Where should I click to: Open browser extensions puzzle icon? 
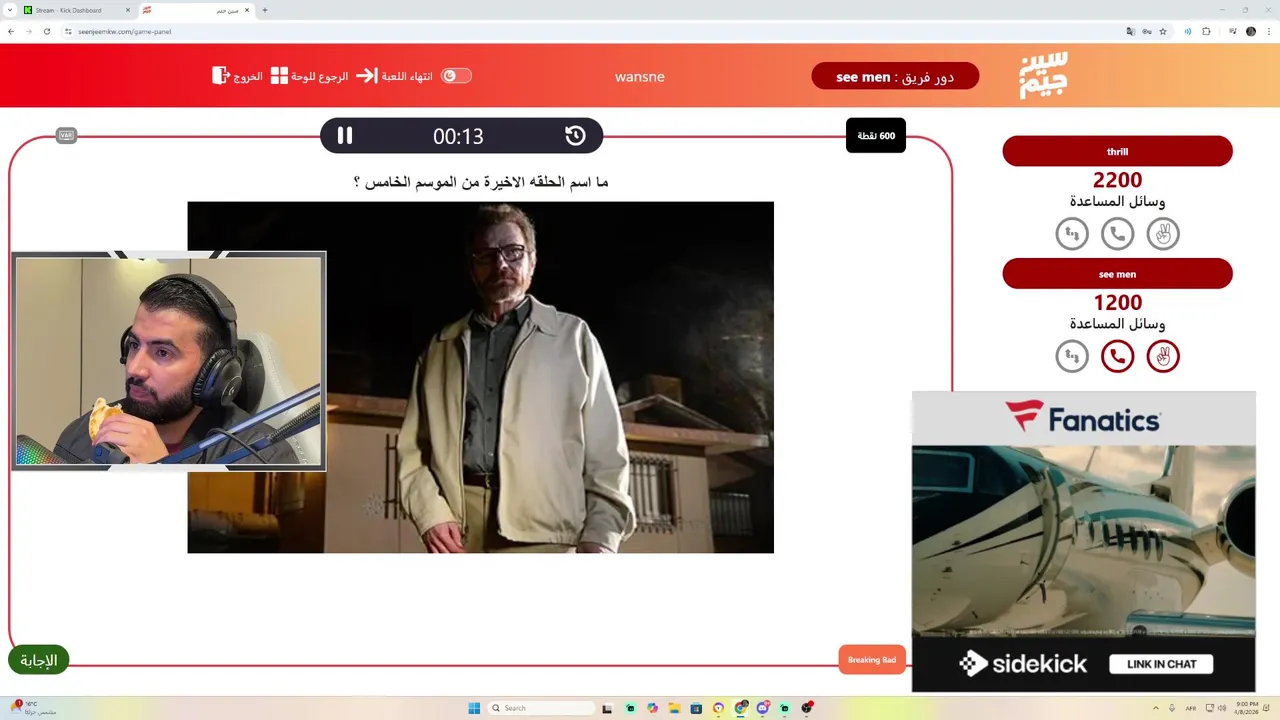click(x=1206, y=31)
